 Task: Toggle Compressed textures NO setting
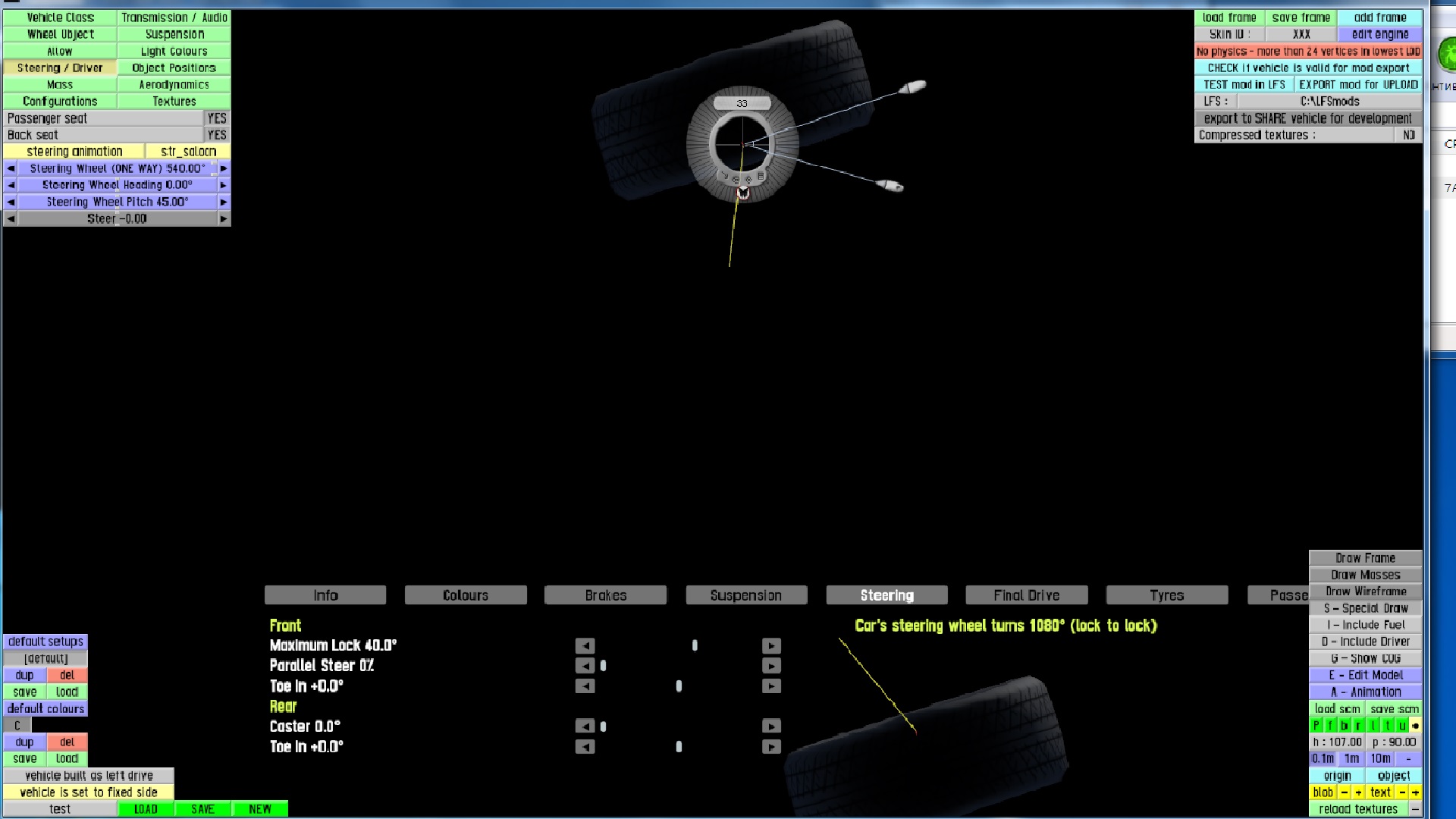pos(1408,135)
